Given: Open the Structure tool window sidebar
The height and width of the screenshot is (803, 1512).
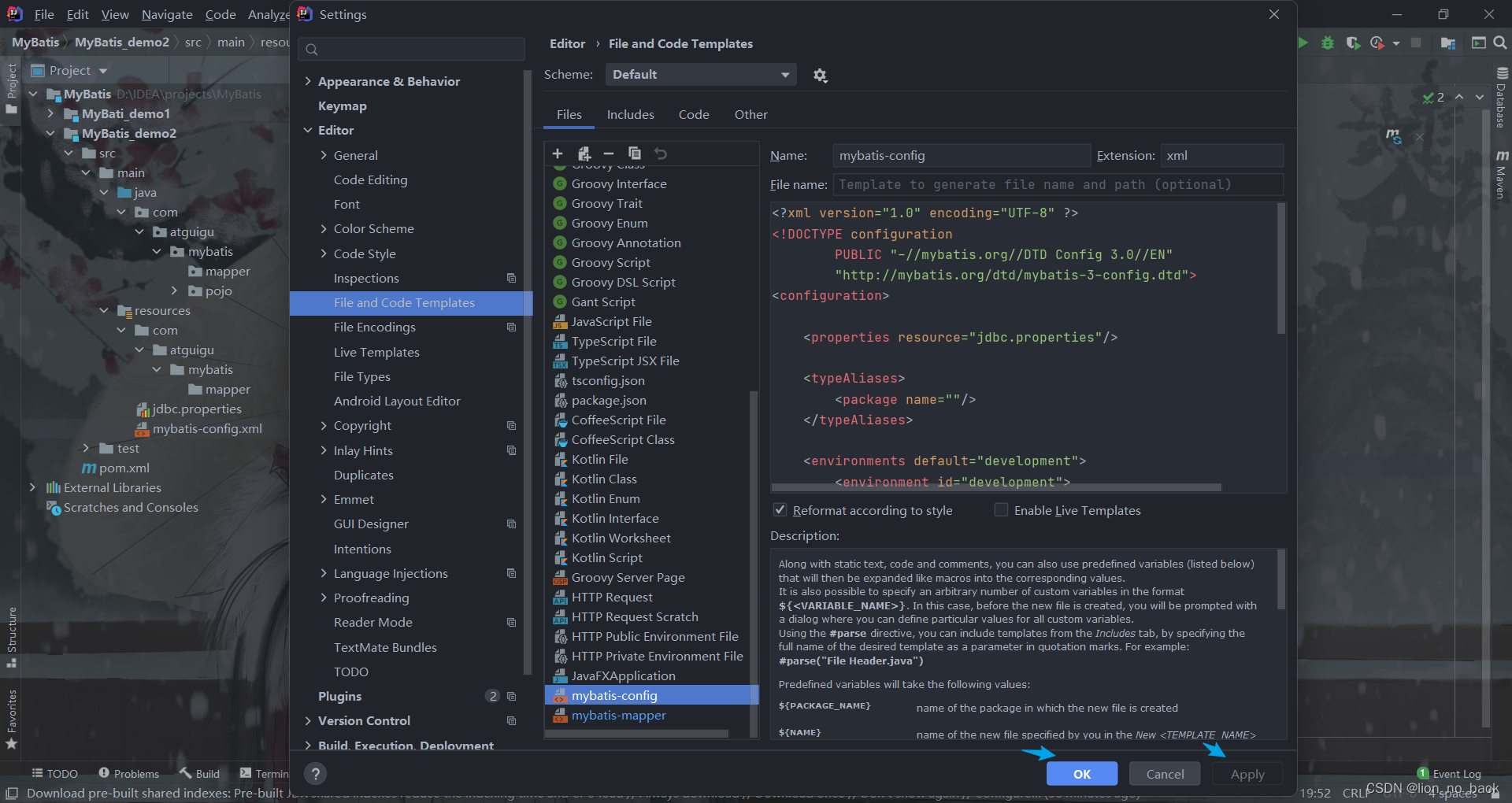Looking at the screenshot, I should click(x=11, y=636).
